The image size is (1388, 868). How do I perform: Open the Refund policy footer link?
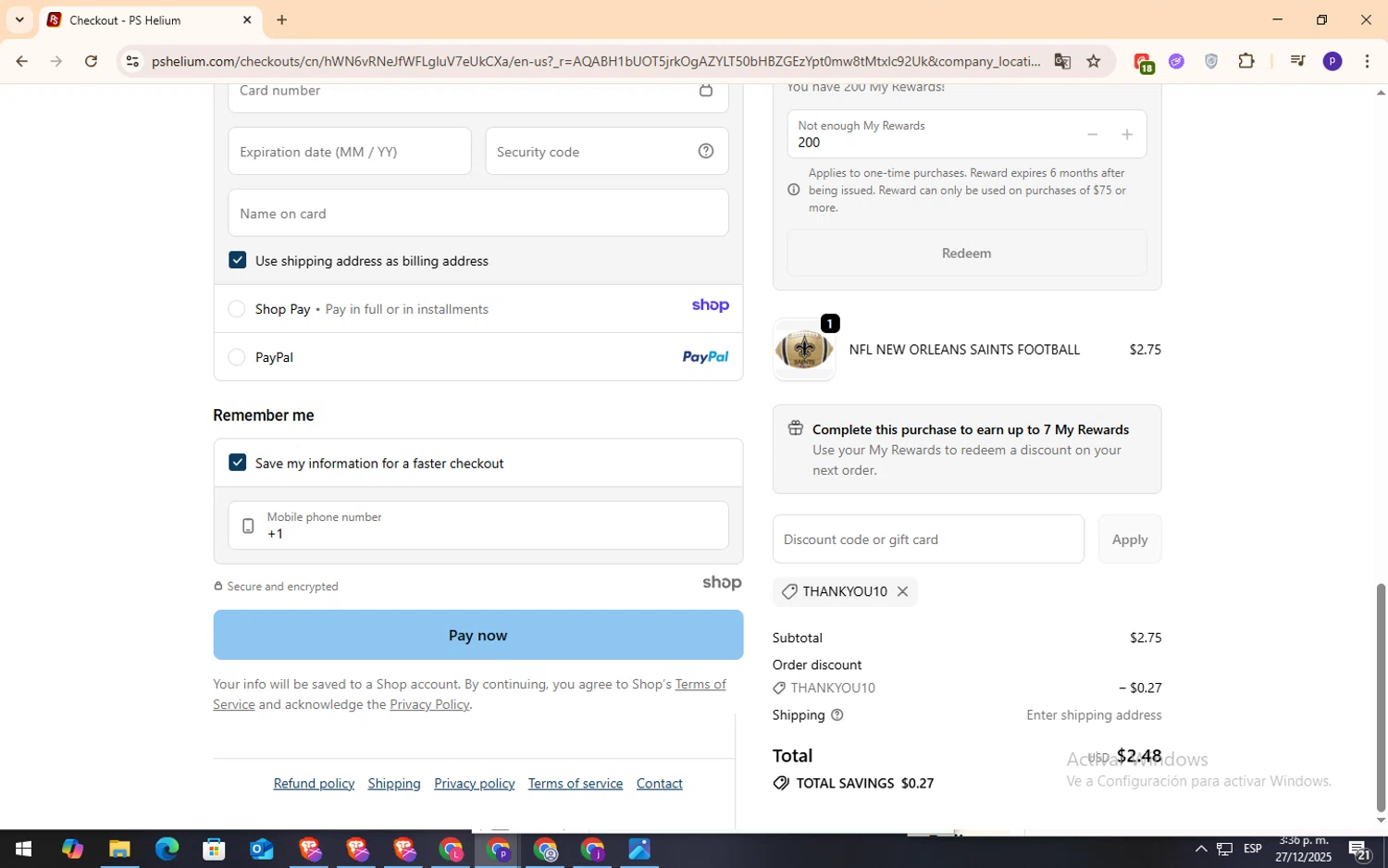(x=314, y=783)
